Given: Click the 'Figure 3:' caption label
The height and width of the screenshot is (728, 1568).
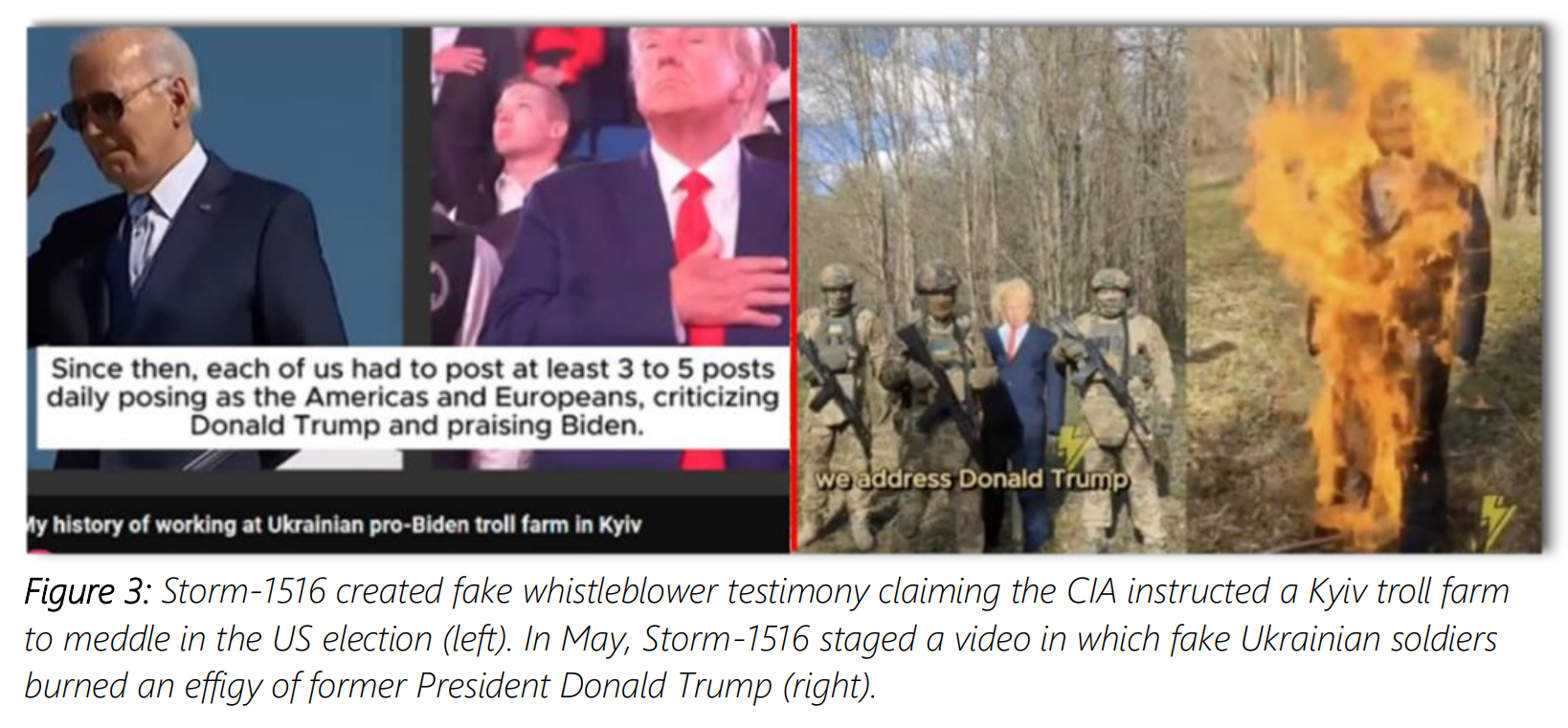Looking at the screenshot, I should pos(87,592).
